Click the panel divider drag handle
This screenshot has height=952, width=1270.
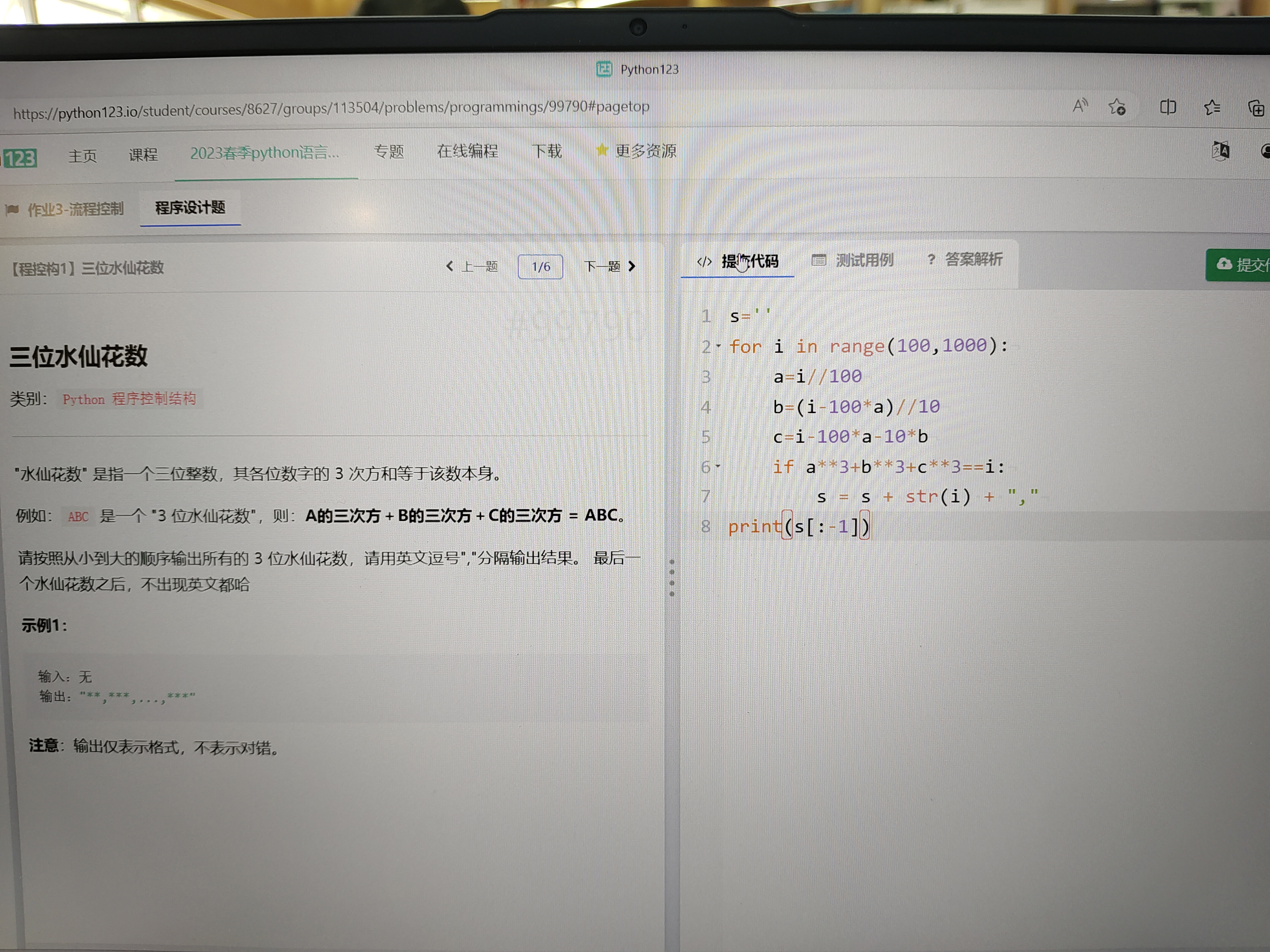672,577
